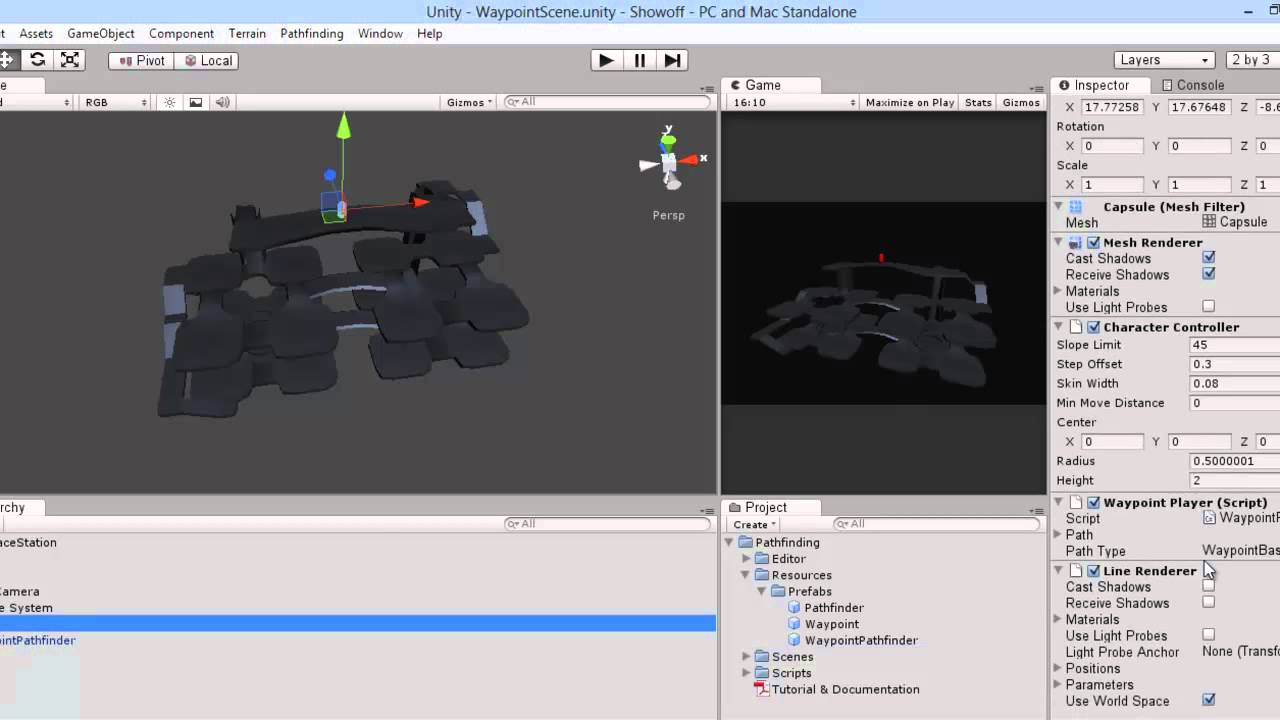Screen dimensions: 1280x720
Task: Collapse the Resources folder
Action: coord(745,575)
